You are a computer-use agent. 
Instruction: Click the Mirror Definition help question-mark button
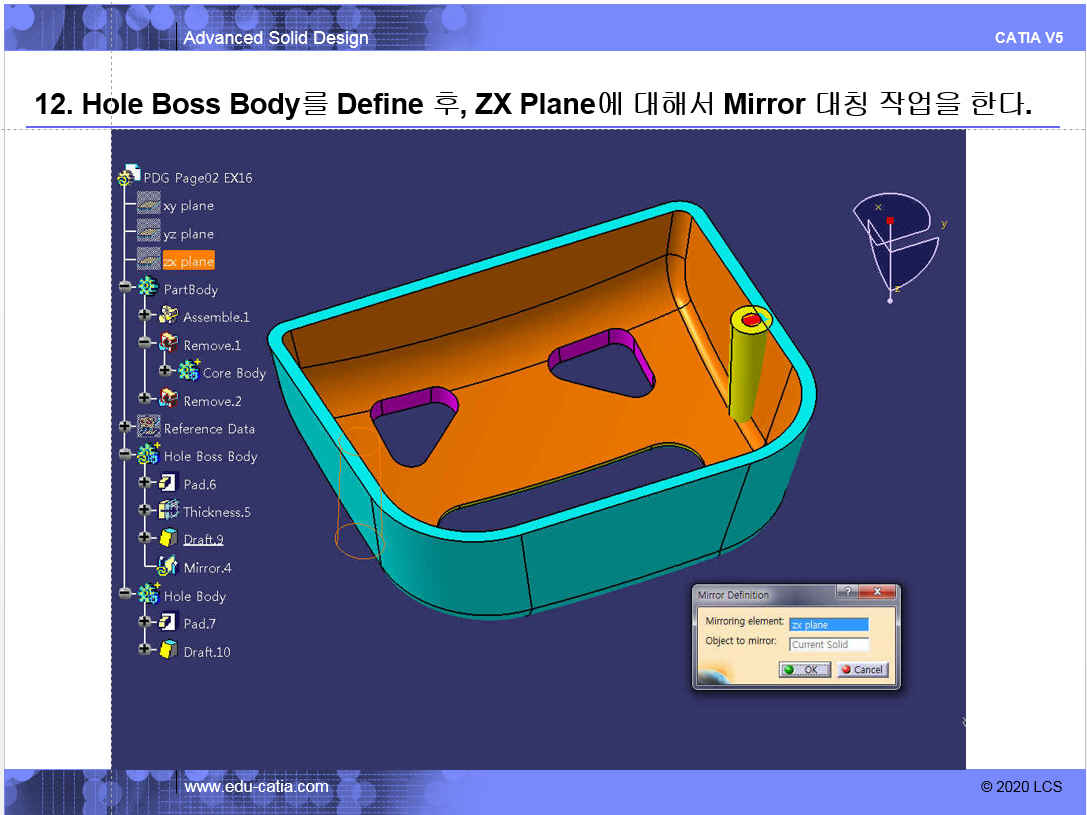click(x=848, y=593)
